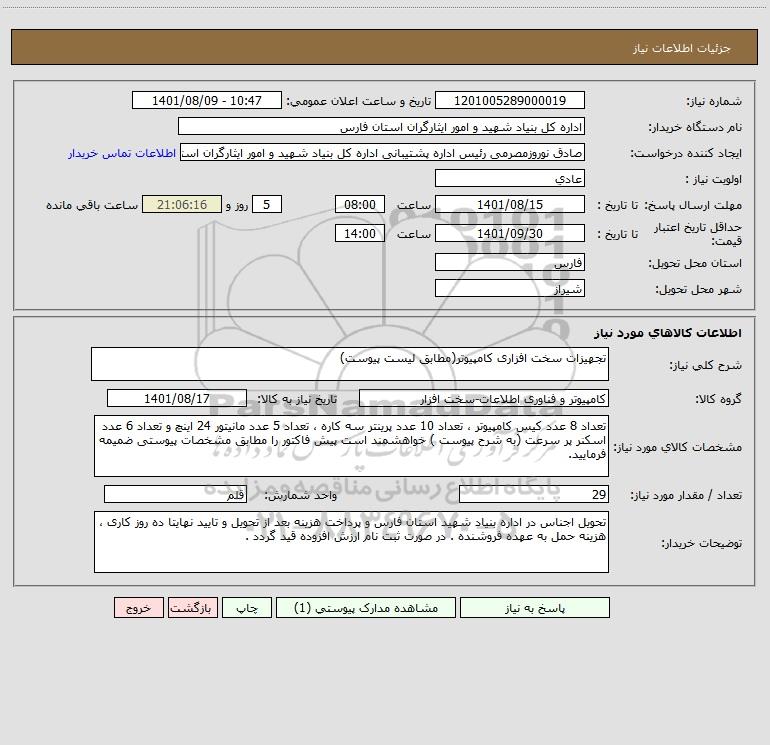Click the بازگشت back button
Viewport: 770px width, 745px height.
click(x=192, y=607)
